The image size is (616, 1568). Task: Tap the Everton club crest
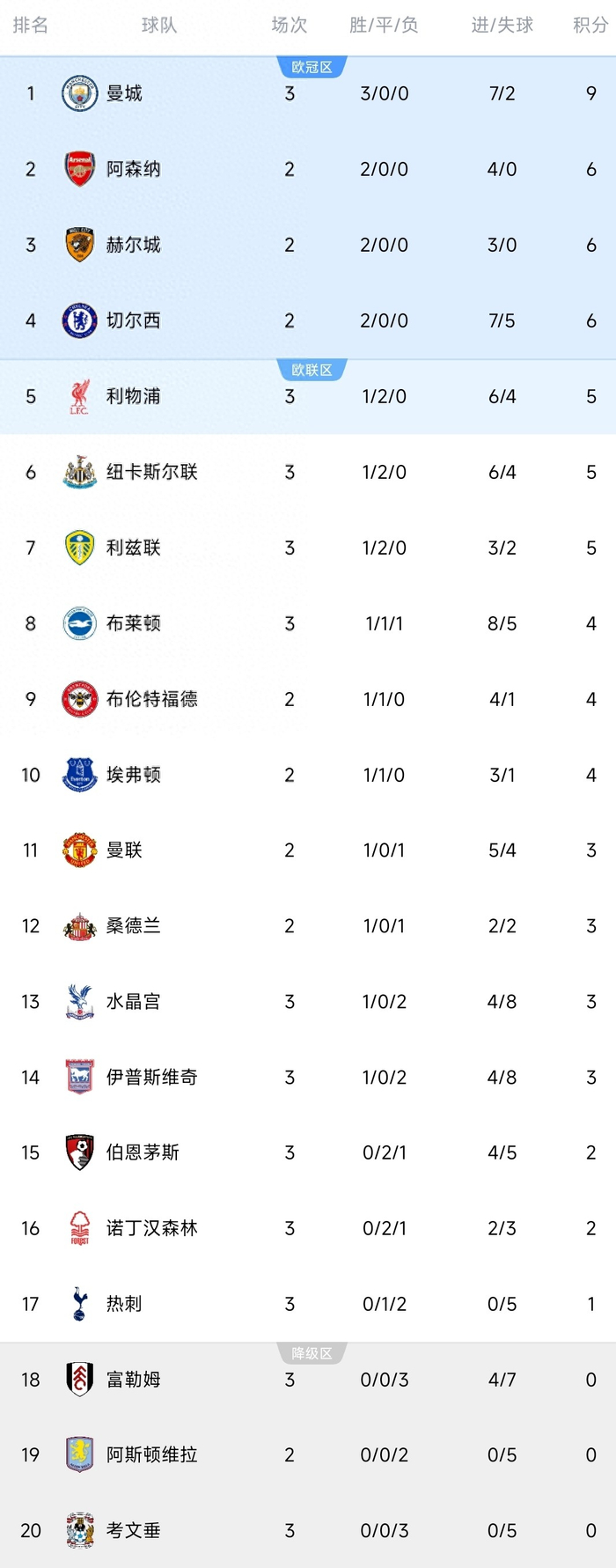coord(79,775)
